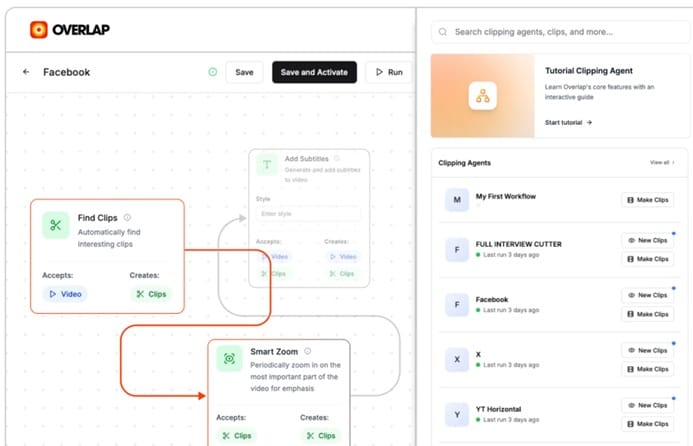Focus the search clipping agents field
Viewport: 693px width, 446px height.
560,32
